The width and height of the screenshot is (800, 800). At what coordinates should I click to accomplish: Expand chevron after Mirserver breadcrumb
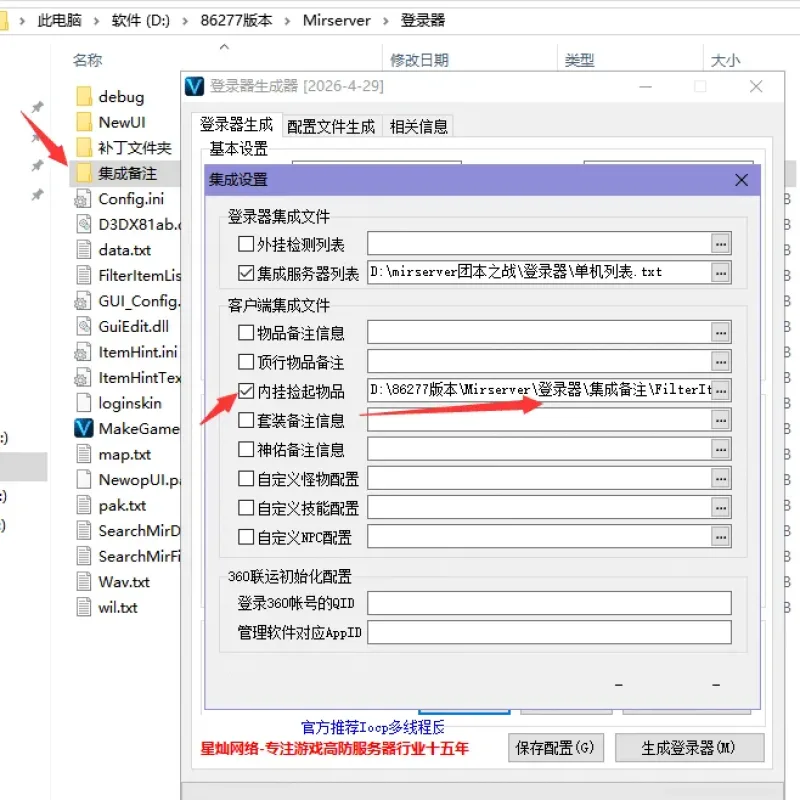coord(386,21)
